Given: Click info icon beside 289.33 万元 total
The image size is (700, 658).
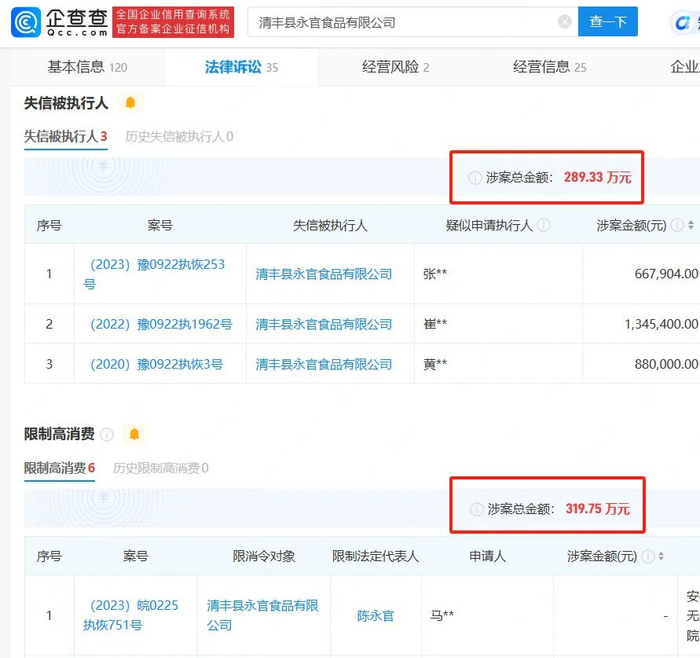Looking at the screenshot, I should (x=475, y=178).
